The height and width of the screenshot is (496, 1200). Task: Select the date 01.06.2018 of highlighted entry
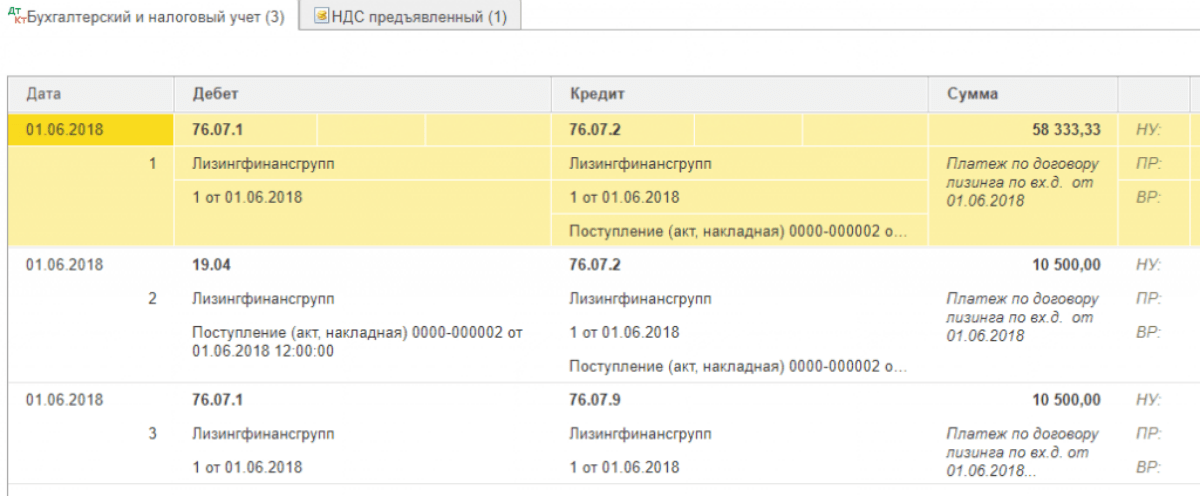[64, 129]
